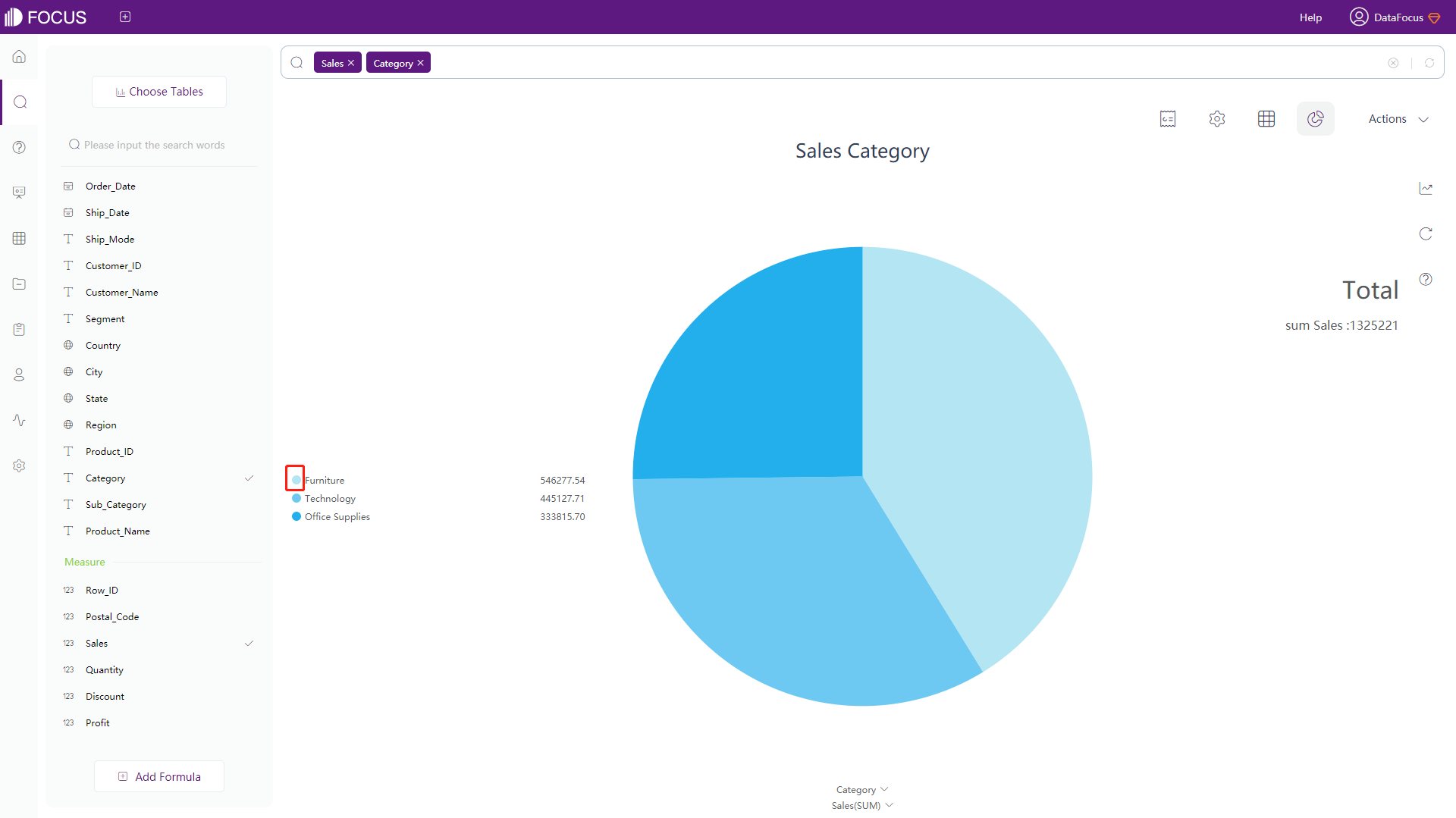1456x818 pixels.
Task: Open the question-mark help icon in sidebar
Action: (x=19, y=148)
